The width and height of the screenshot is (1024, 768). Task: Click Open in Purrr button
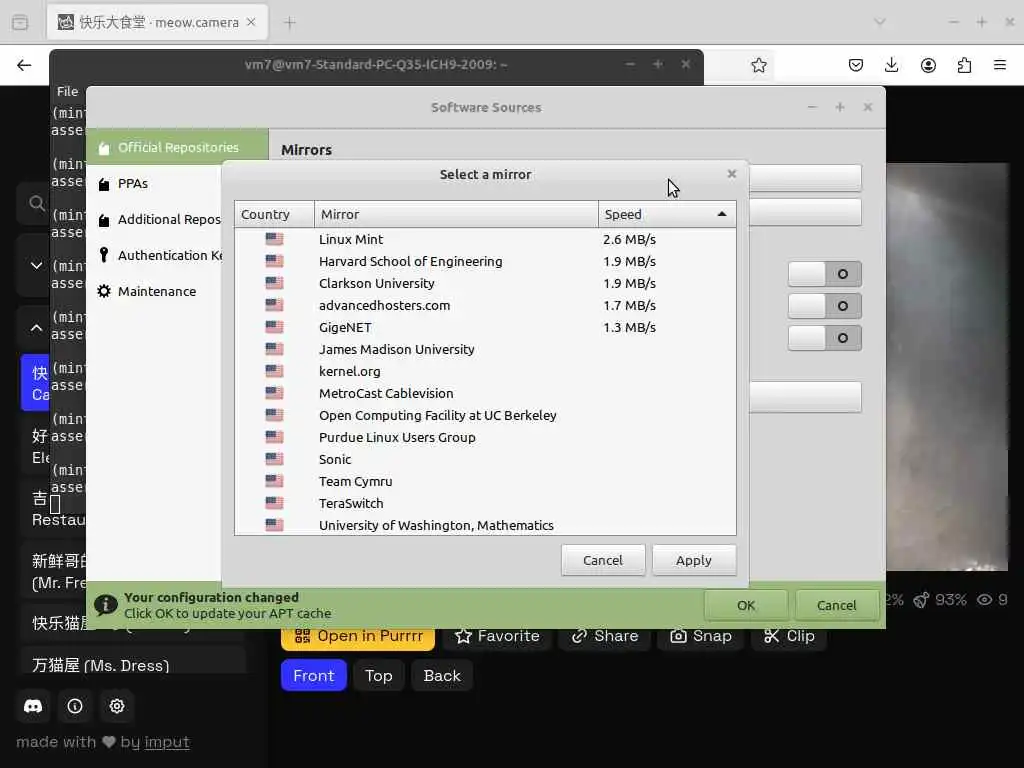[358, 637]
